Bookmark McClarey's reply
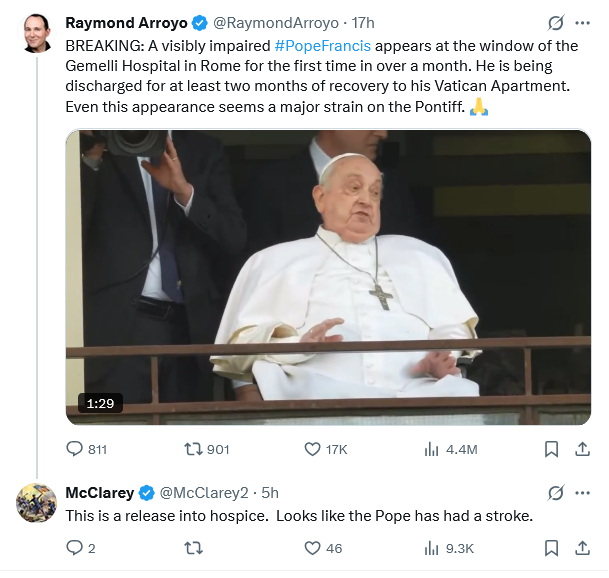The width and height of the screenshot is (609, 578). 551,547
